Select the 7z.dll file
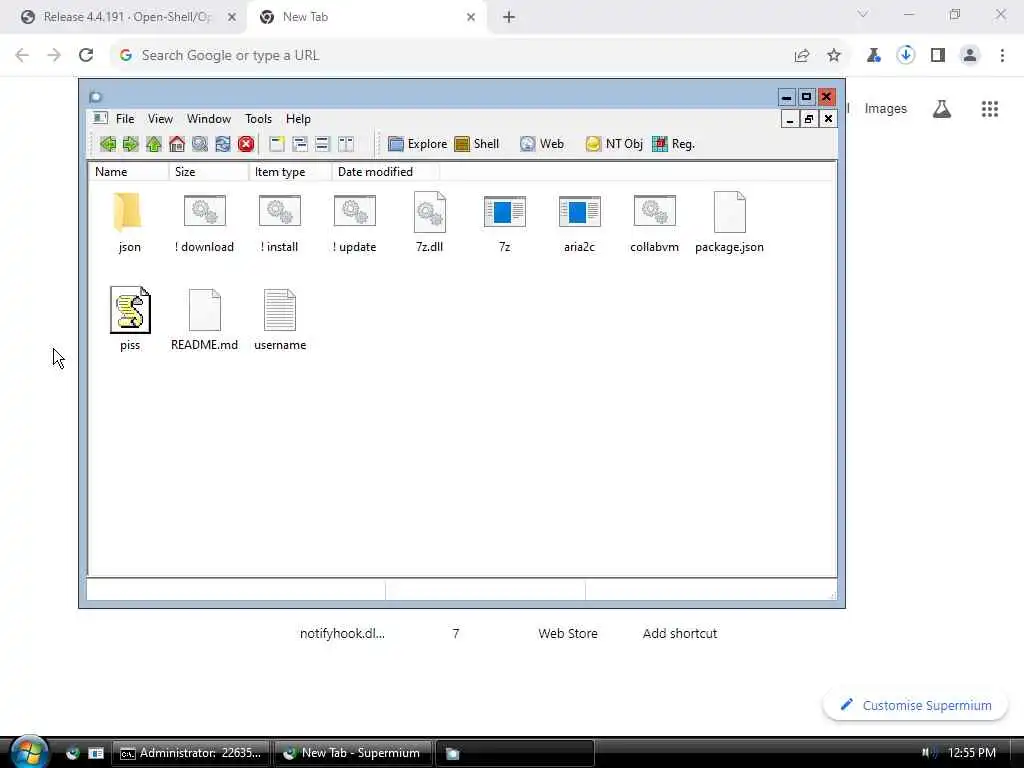1024x768 pixels. tap(430, 222)
